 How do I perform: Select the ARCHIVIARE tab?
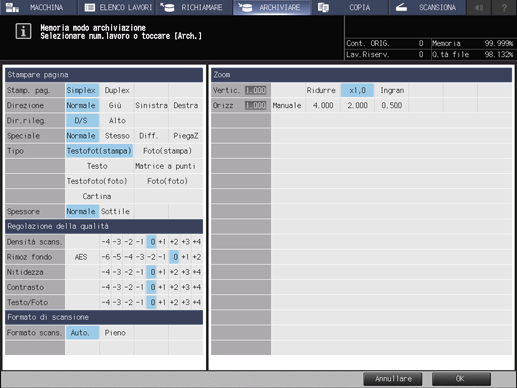tap(272, 7)
